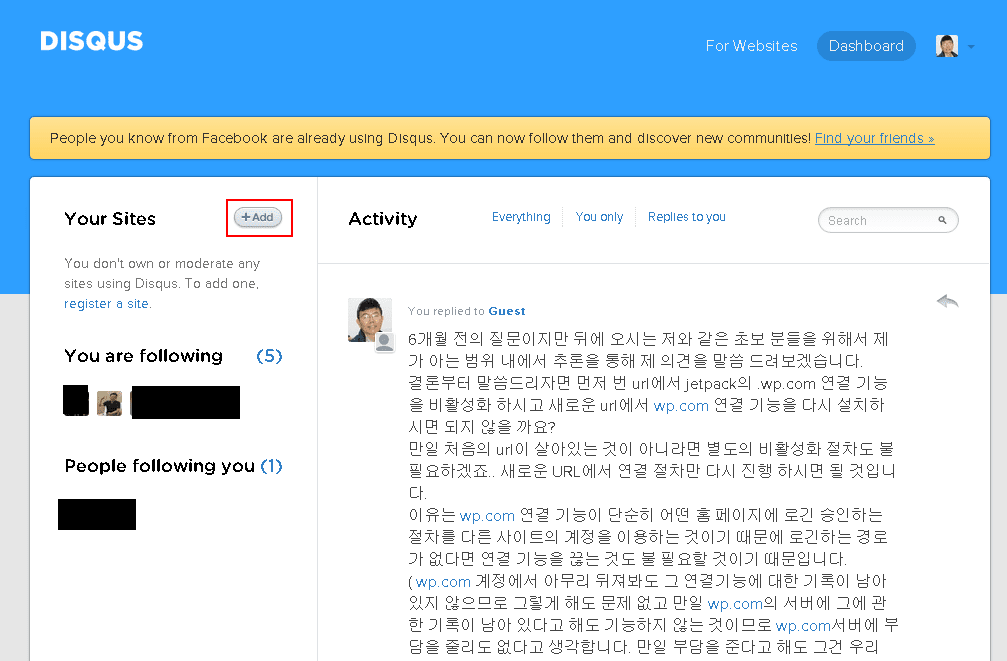Expand the account dropdown arrow
The image size is (1007, 661).
(x=971, y=47)
